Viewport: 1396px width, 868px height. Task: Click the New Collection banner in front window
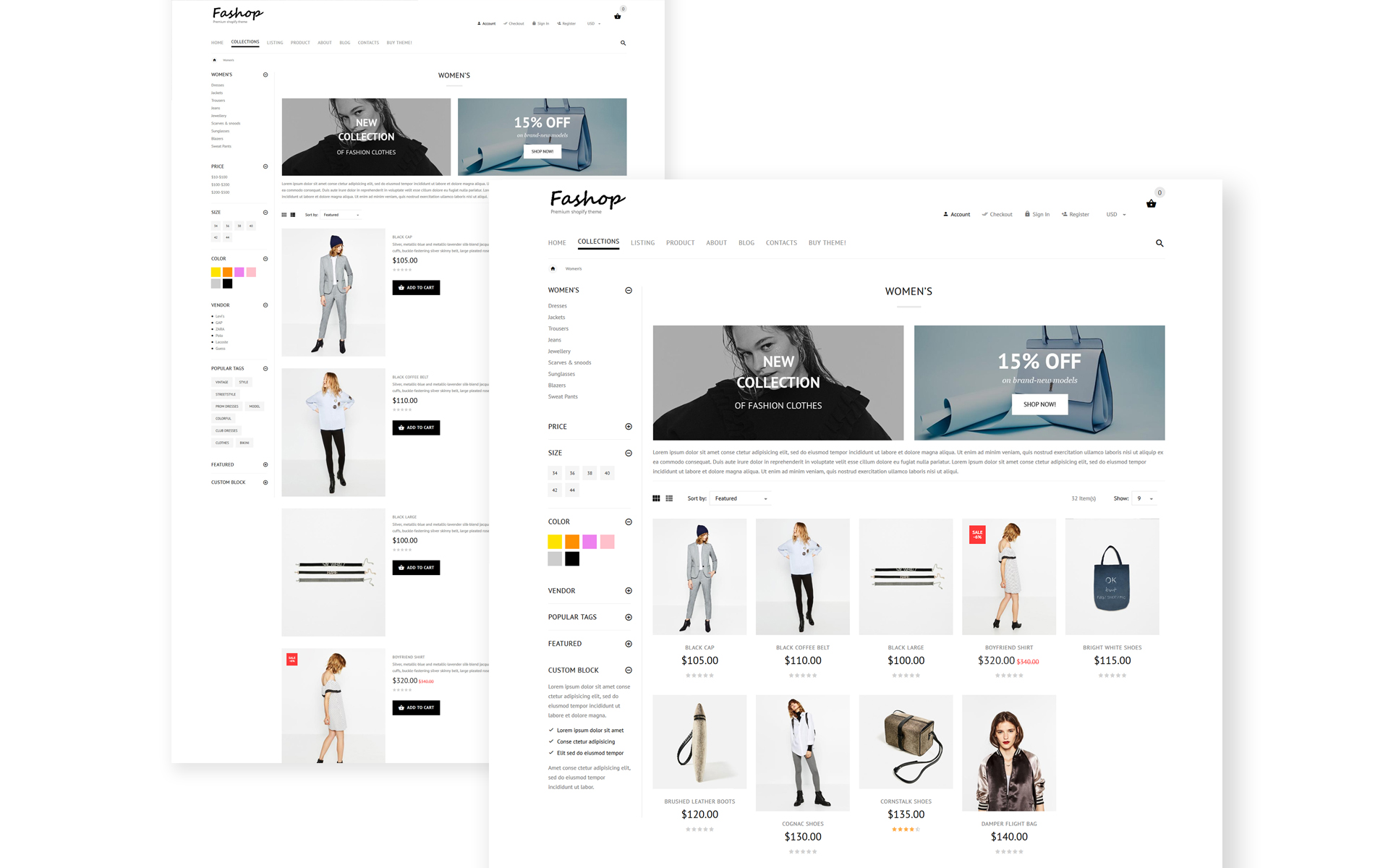tap(778, 383)
